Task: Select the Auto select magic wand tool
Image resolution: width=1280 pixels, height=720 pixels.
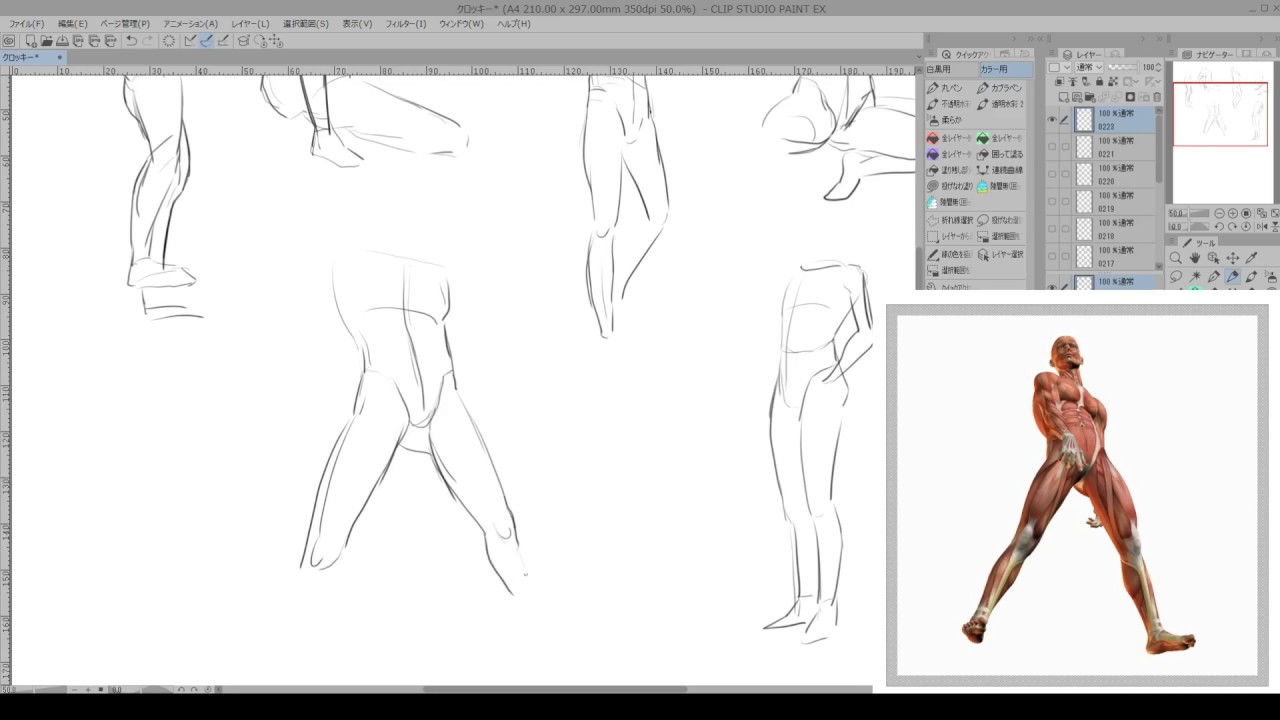Action: click(1195, 277)
